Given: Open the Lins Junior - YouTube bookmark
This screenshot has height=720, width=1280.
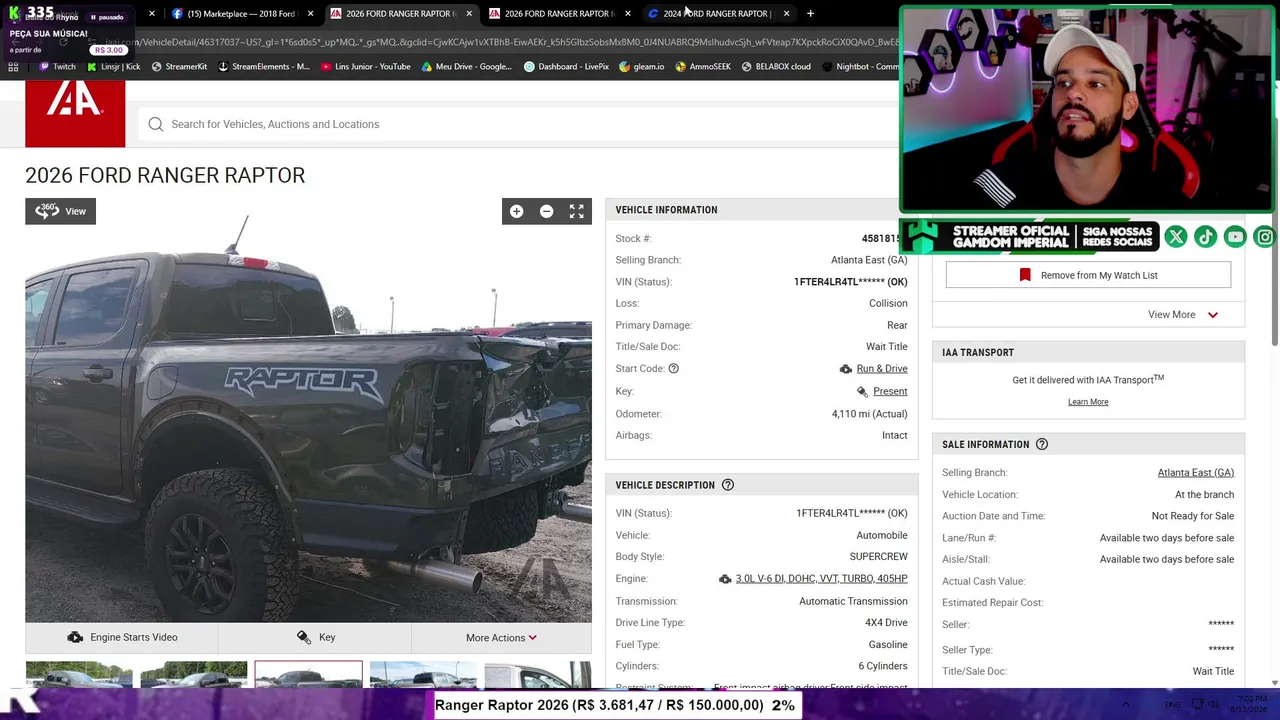Looking at the screenshot, I should coord(365,67).
